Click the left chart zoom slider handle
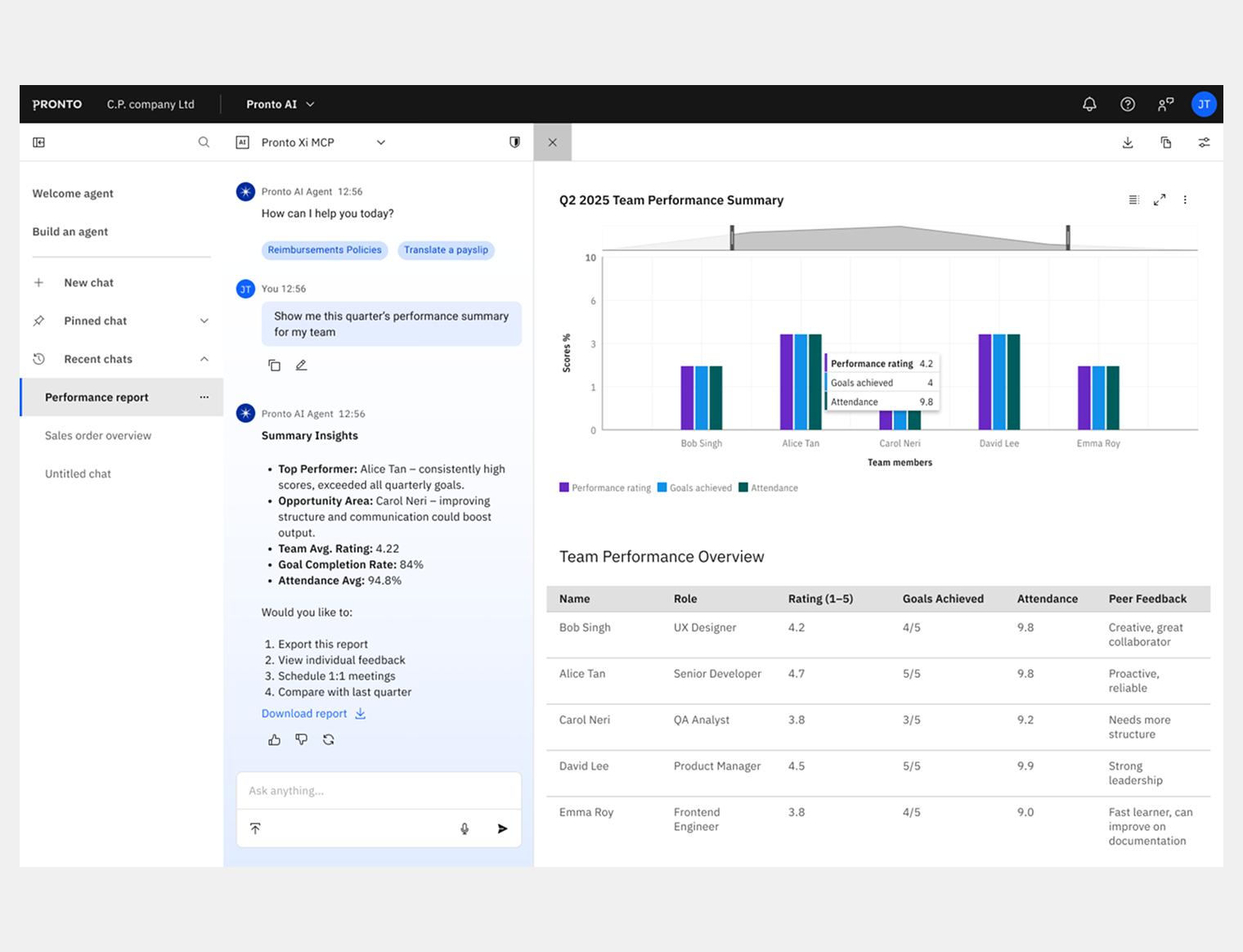 click(732, 238)
